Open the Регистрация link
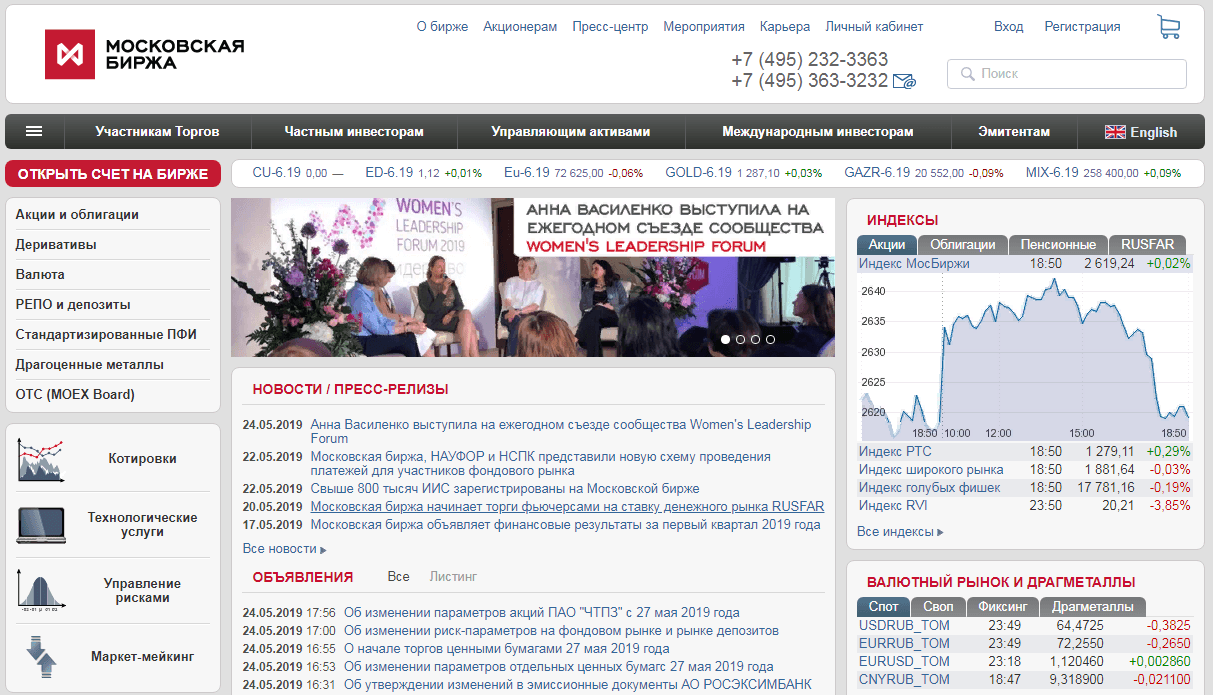 (1082, 27)
